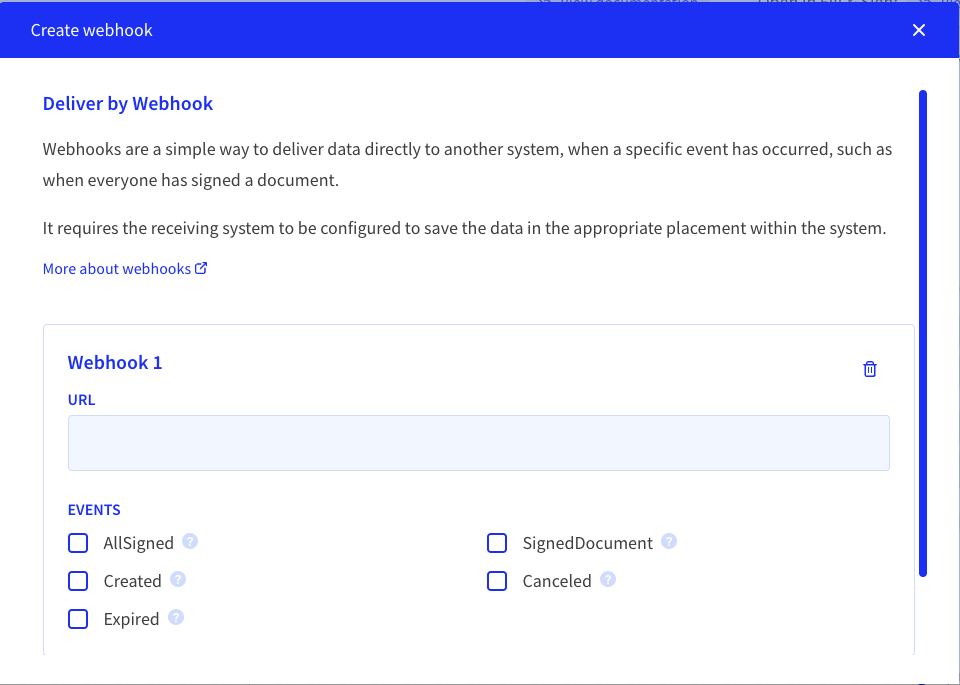
Task: Open the help tooltip for AllSigned
Action: coord(190,542)
